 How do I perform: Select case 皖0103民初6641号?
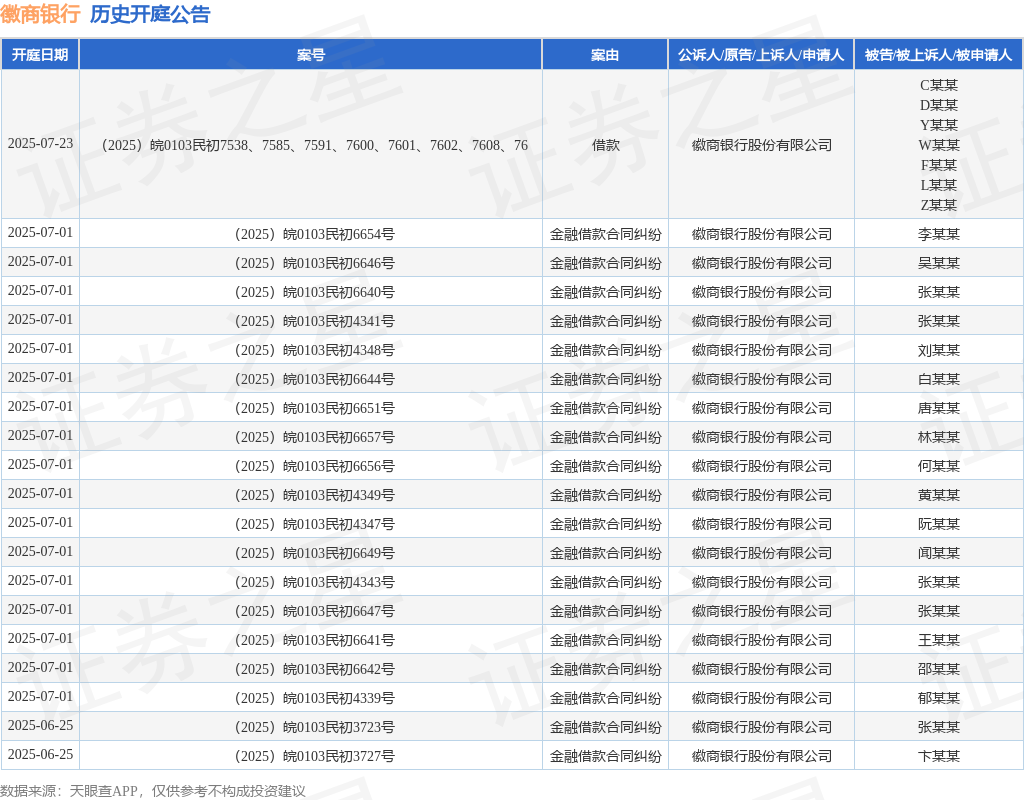click(314, 640)
